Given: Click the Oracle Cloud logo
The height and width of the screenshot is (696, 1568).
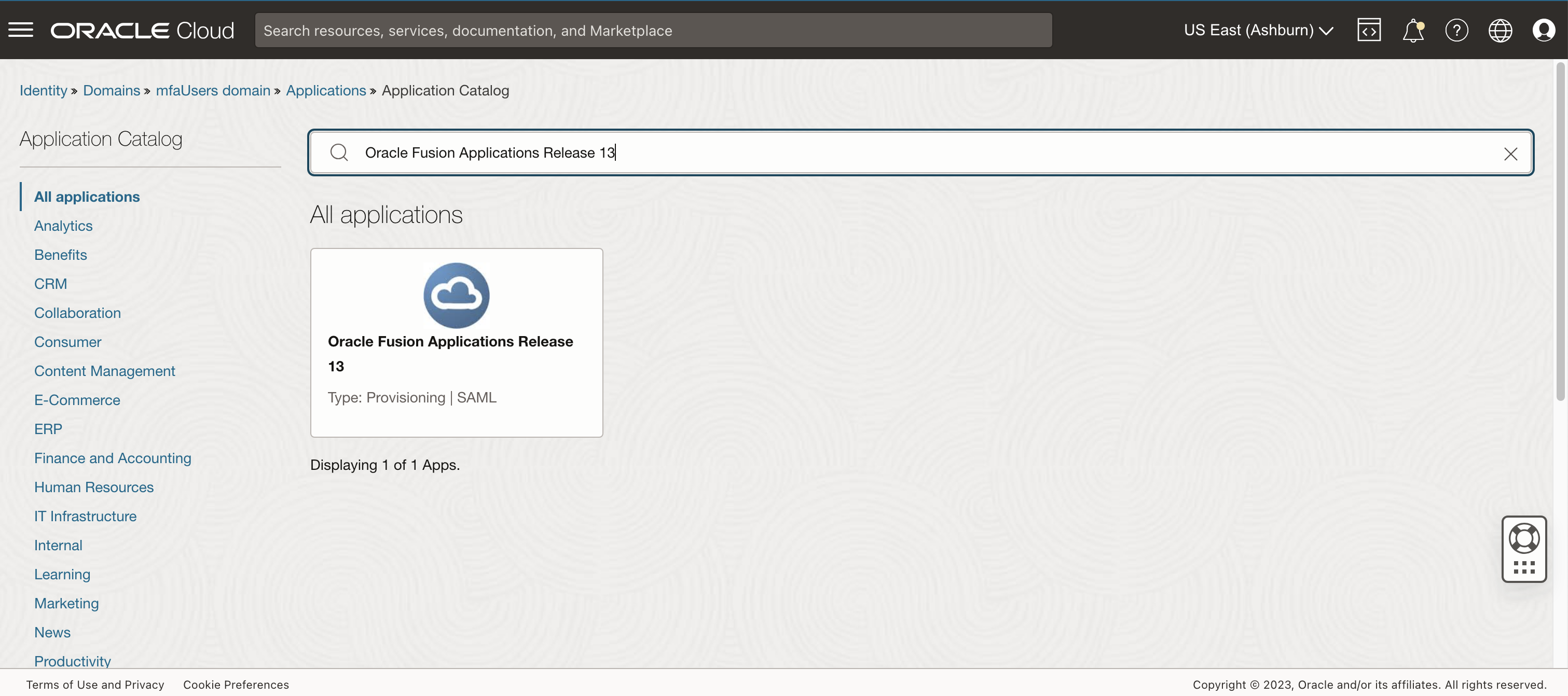Looking at the screenshot, I should [142, 31].
